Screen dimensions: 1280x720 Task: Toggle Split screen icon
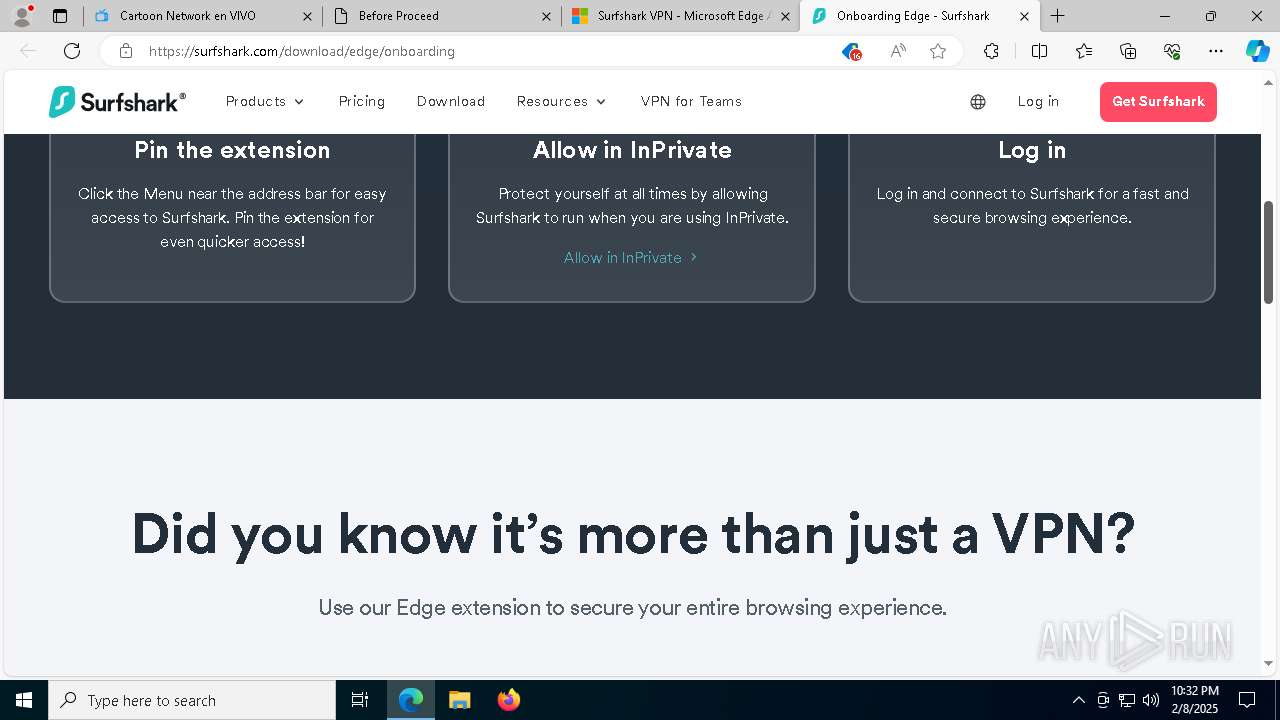(1039, 51)
